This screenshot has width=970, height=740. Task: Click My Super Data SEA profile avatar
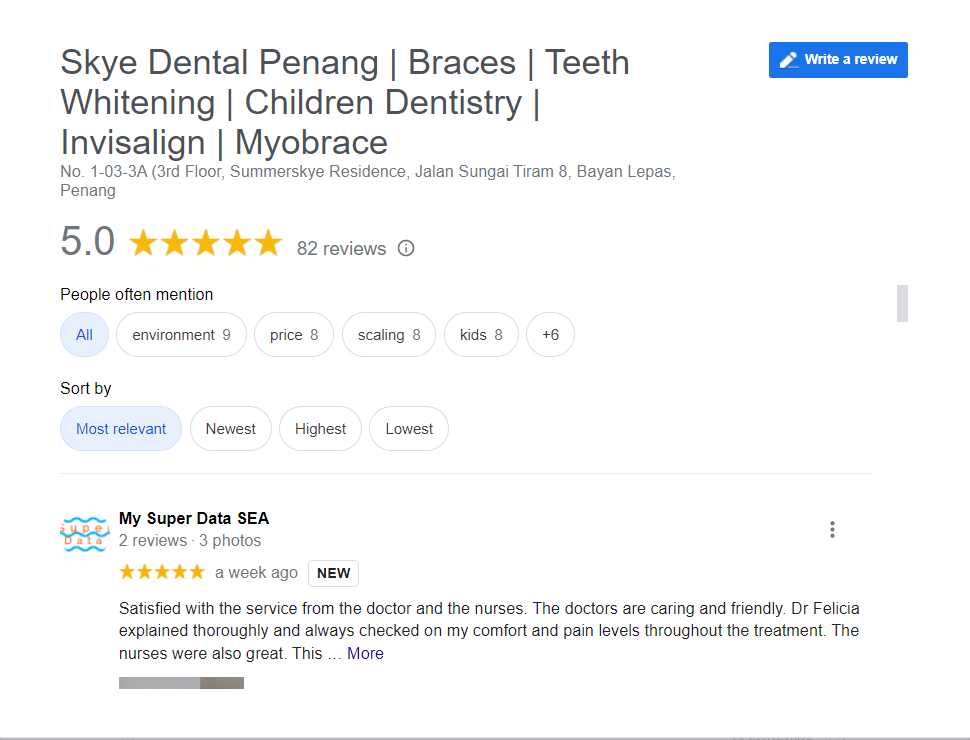85,532
